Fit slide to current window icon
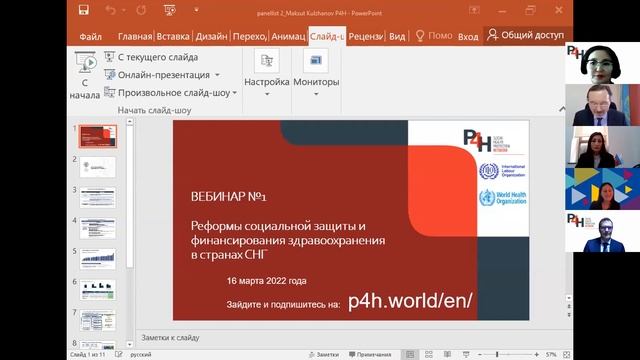Image resolution: width=640 pixels, height=360 pixels. point(566,355)
